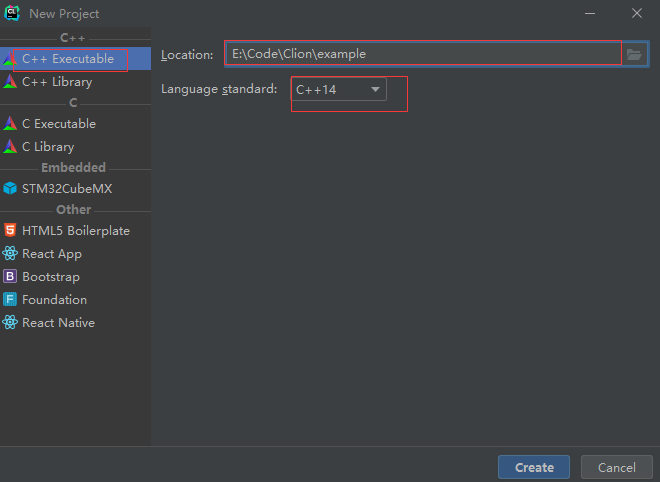Select C Executable project type

[75, 124]
